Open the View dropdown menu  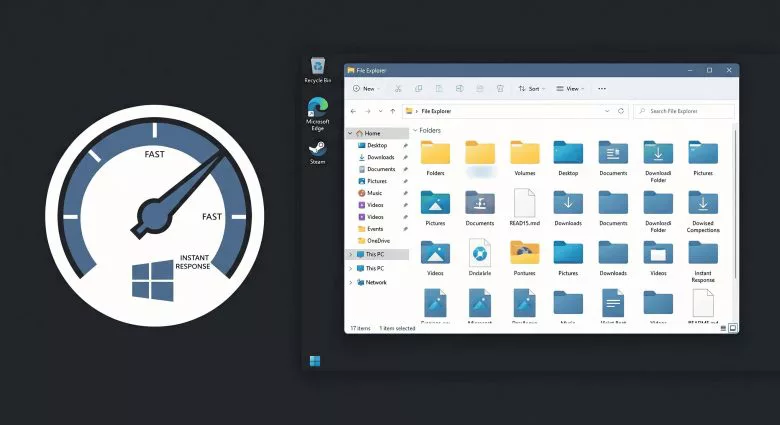(570, 89)
